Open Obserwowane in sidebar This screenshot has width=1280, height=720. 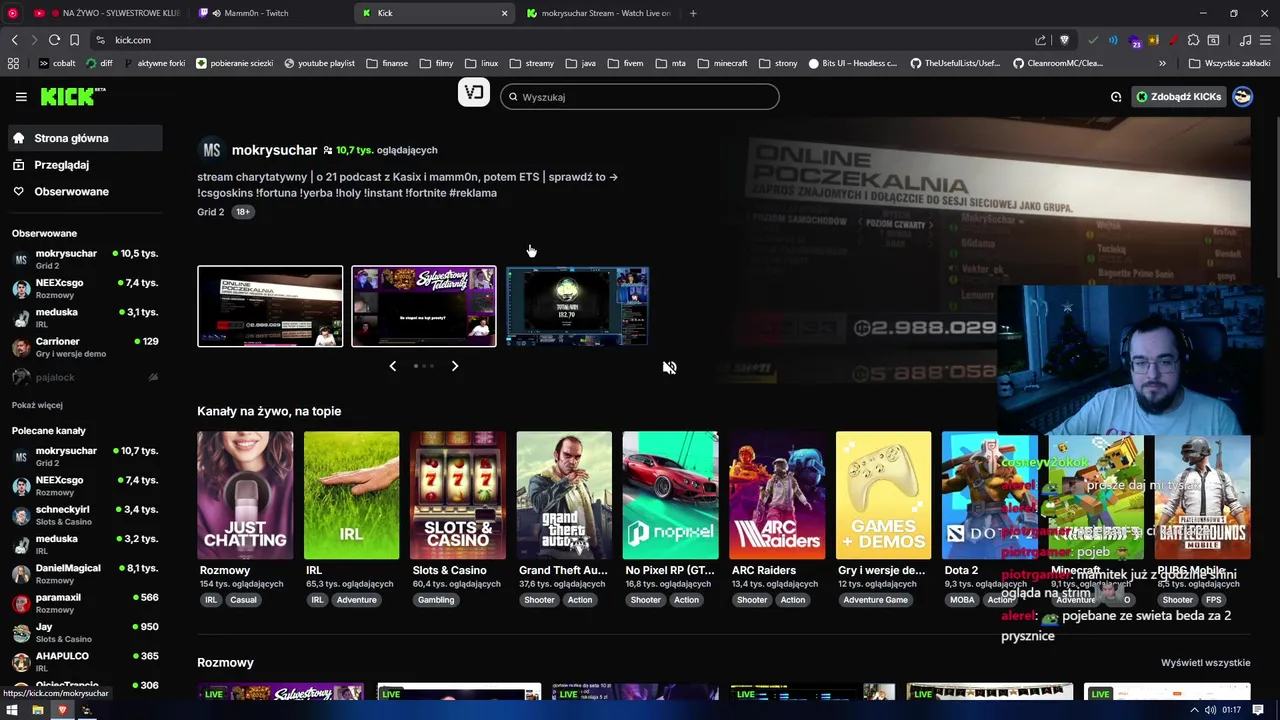pos(85,191)
